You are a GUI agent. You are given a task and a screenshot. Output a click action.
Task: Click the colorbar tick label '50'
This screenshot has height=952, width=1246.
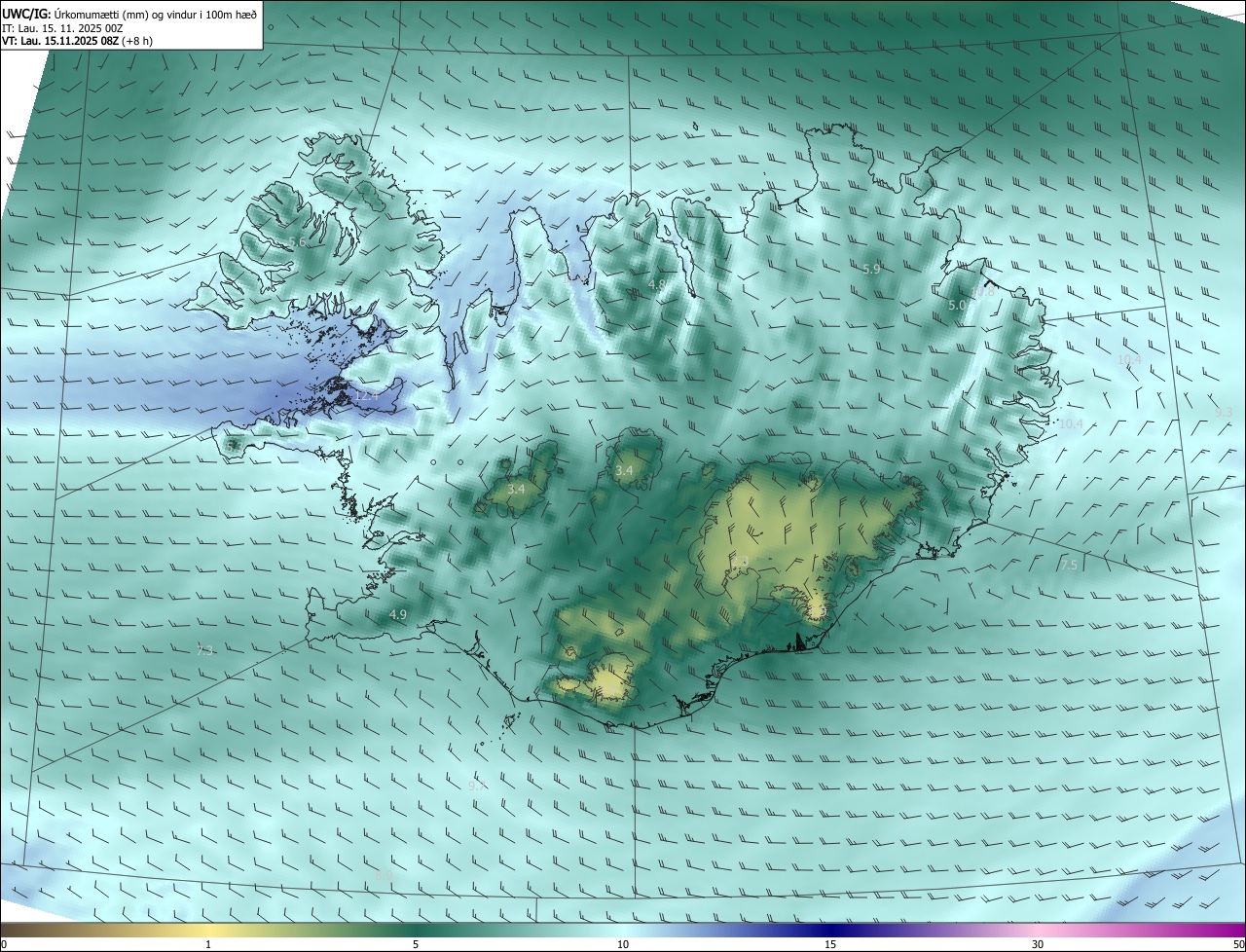click(1238, 944)
